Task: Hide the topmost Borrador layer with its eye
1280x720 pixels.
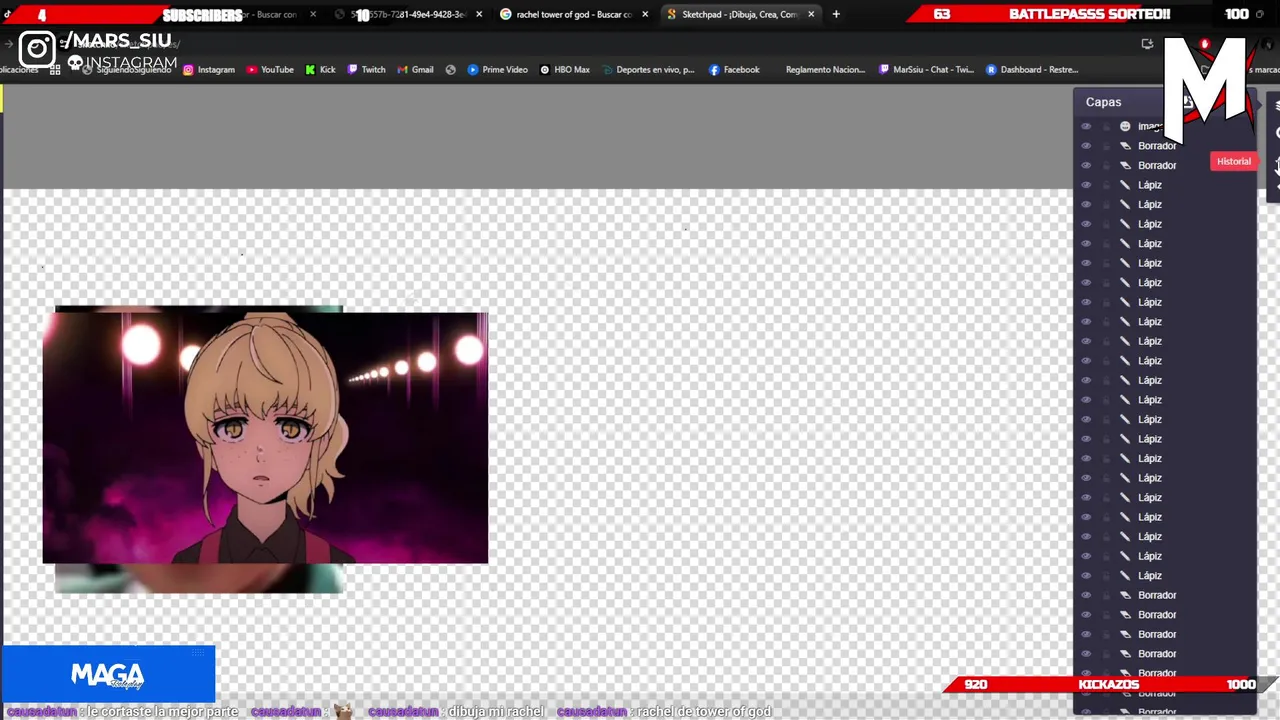Action: pos(1086,146)
